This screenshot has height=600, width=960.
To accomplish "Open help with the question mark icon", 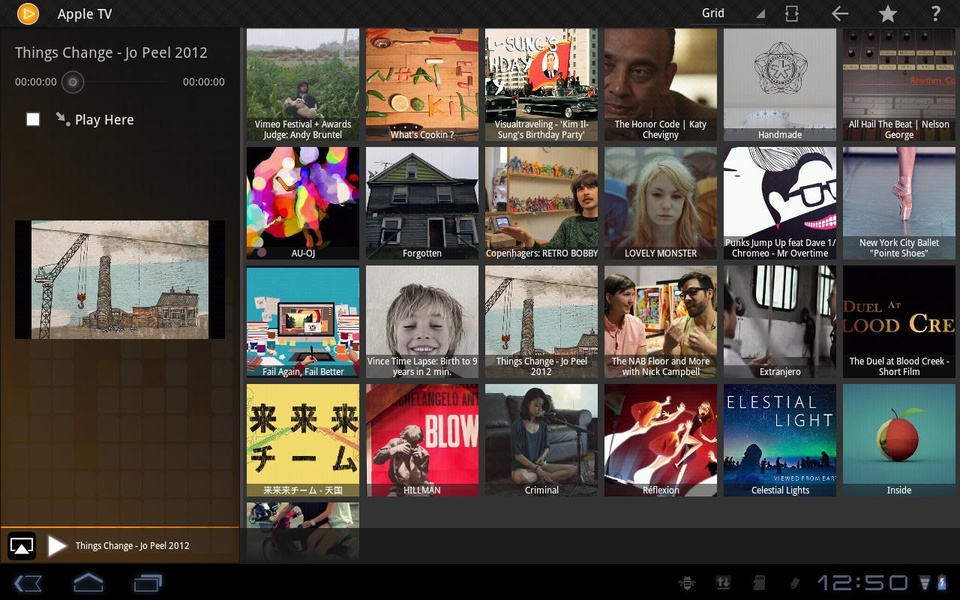I will (x=936, y=13).
